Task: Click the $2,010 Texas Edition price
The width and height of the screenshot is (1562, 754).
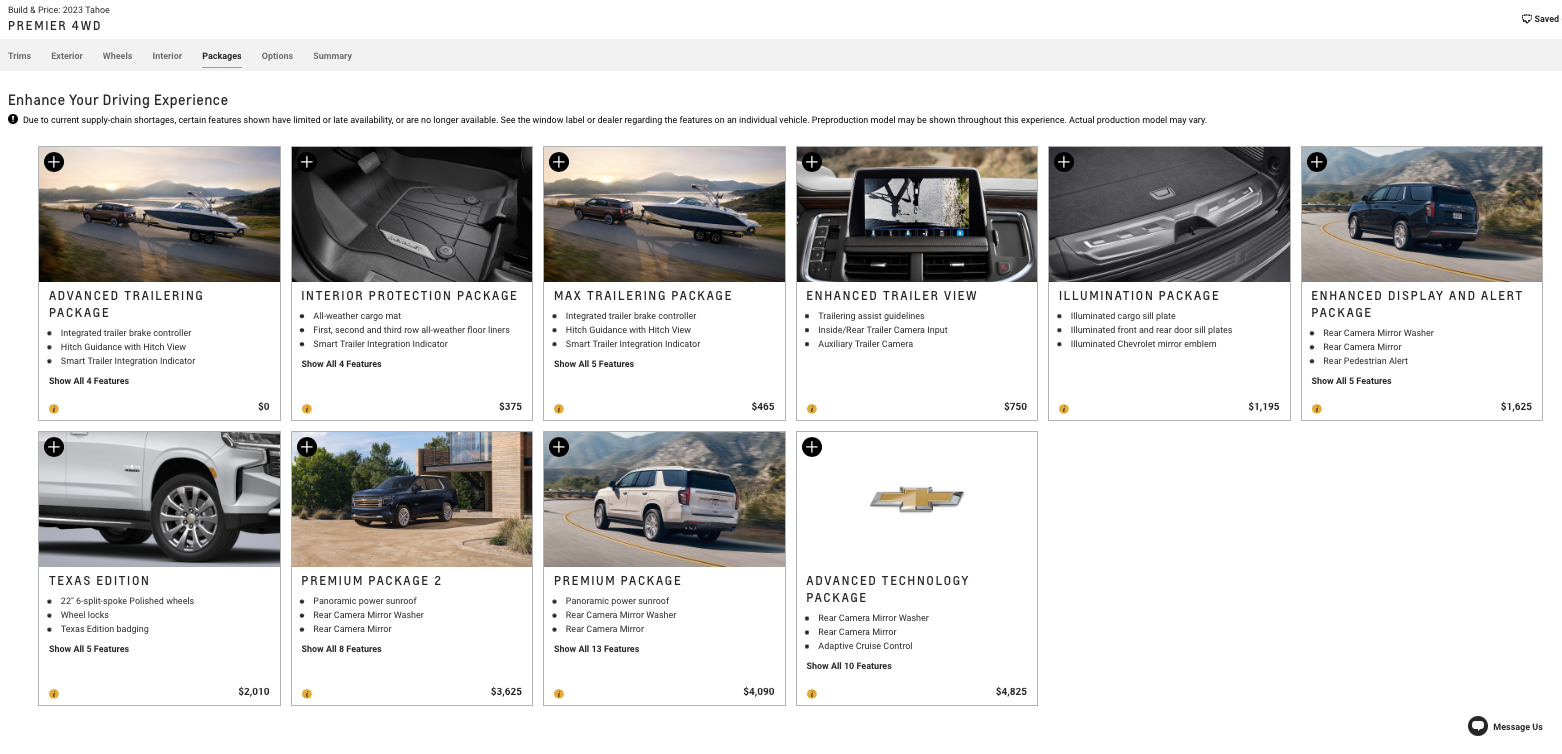Action: 253,692
